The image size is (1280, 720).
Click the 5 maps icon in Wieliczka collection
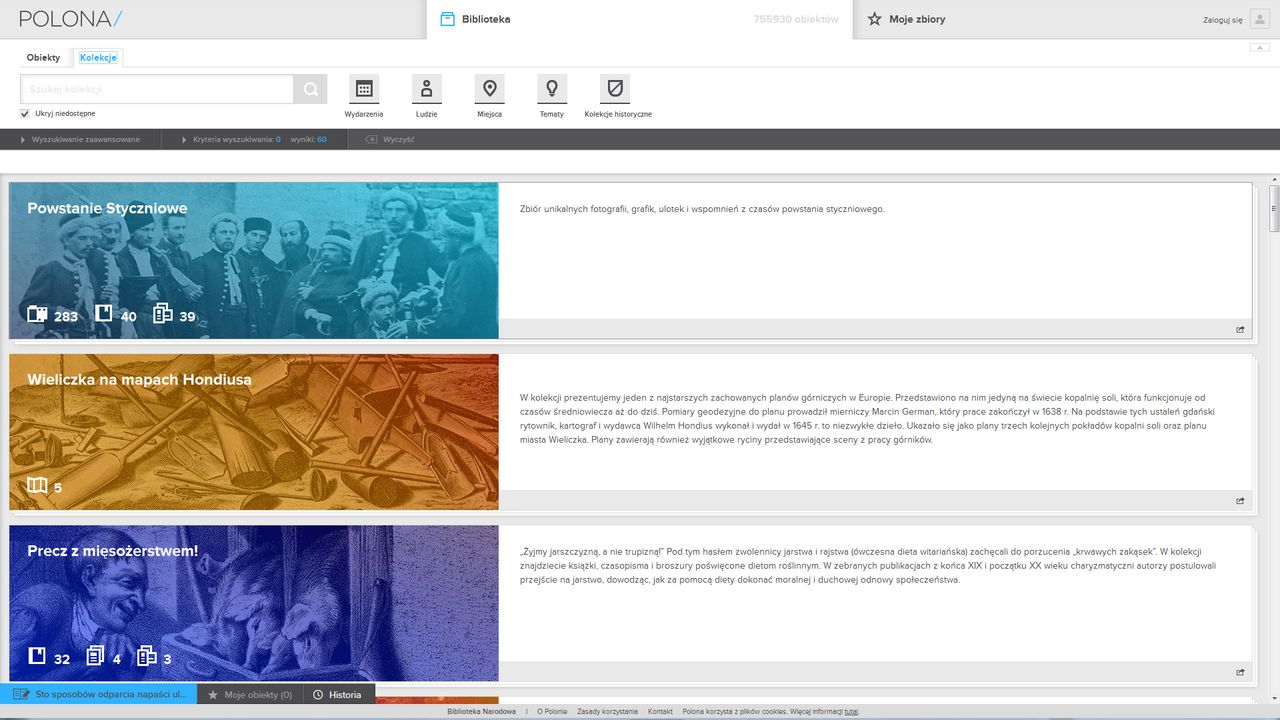coord(37,486)
